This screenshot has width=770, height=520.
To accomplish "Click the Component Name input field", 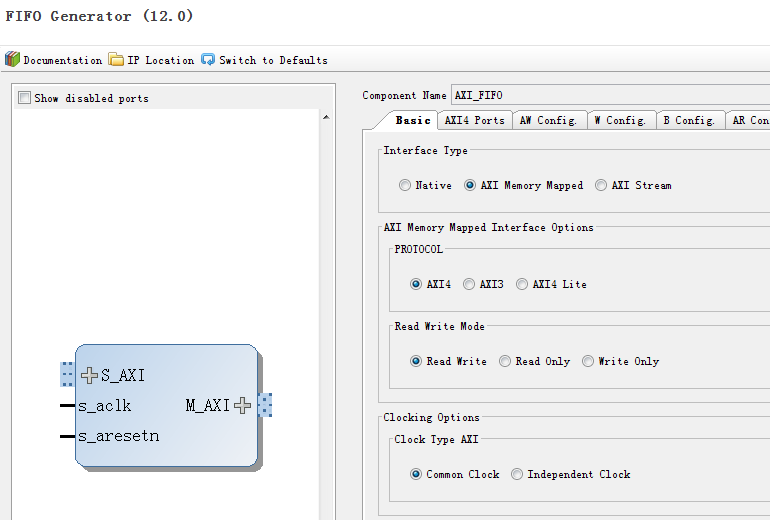I will [610, 95].
